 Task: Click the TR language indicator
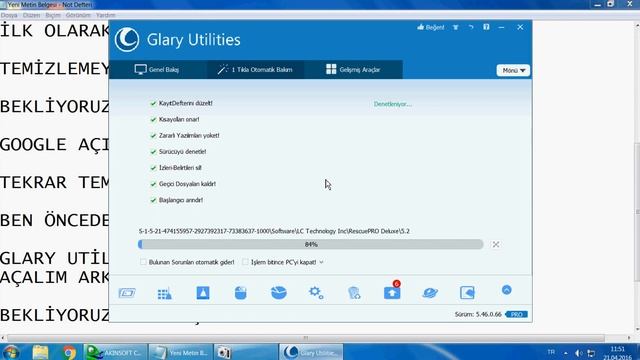click(551, 352)
